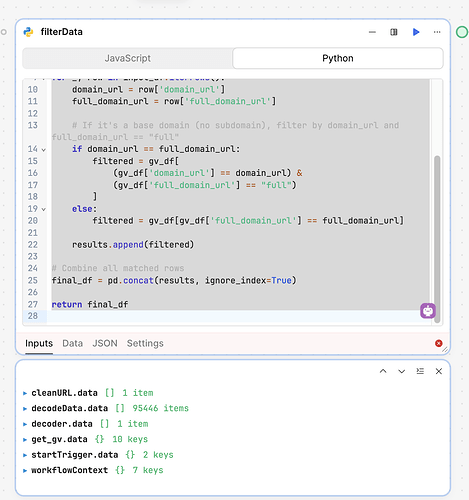Image resolution: width=469 pixels, height=500 pixels.
Task: Open the Data tab
Action: click(72, 343)
